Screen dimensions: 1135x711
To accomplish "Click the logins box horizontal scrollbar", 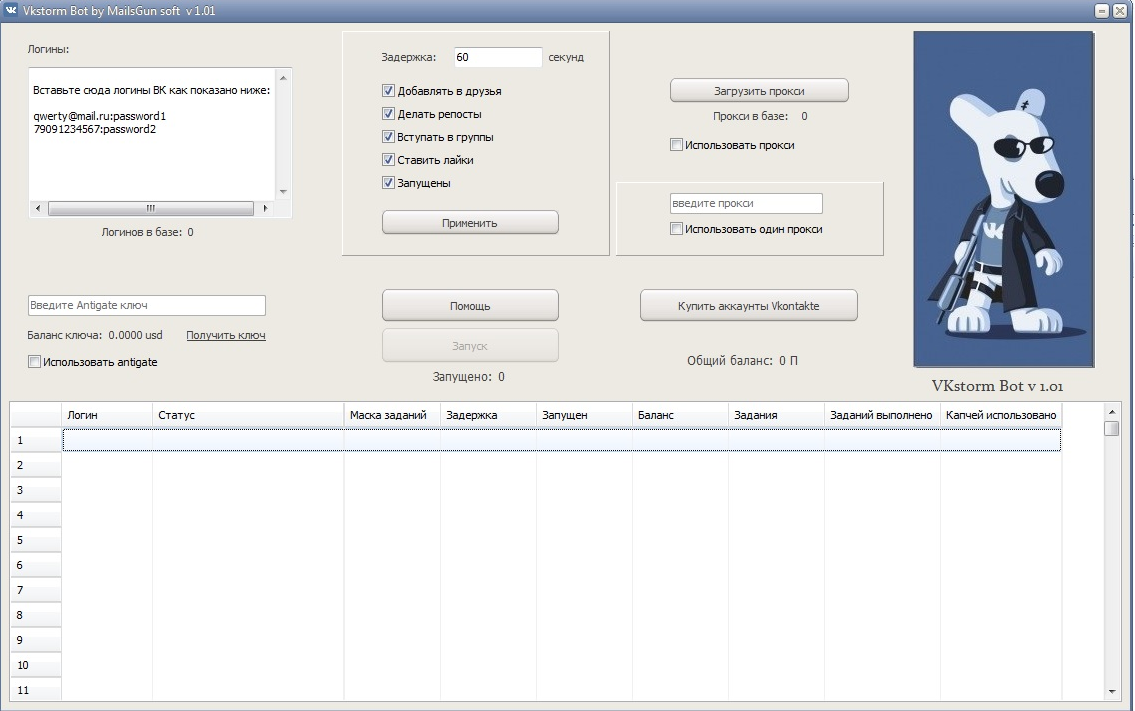I will [x=150, y=209].
